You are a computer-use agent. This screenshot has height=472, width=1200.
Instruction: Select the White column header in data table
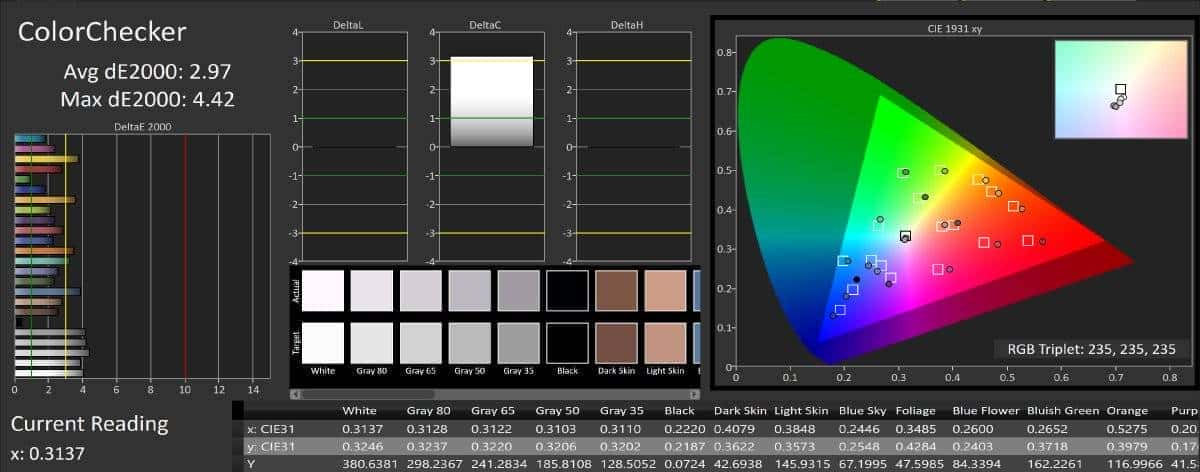[359, 411]
